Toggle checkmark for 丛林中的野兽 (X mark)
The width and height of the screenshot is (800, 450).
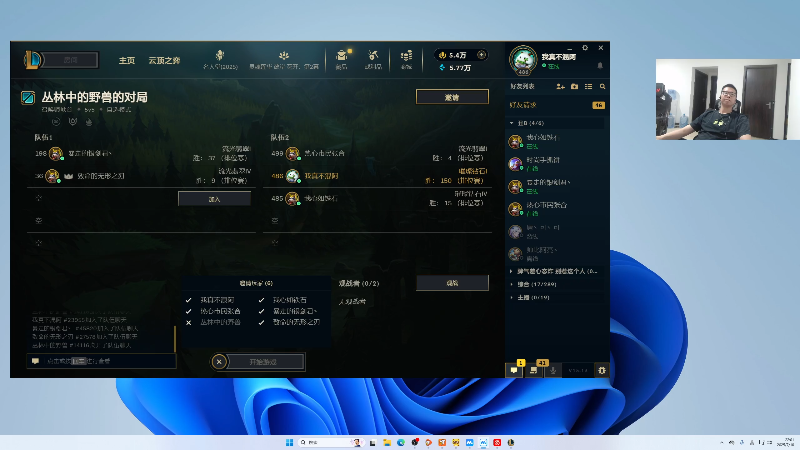(x=189, y=322)
